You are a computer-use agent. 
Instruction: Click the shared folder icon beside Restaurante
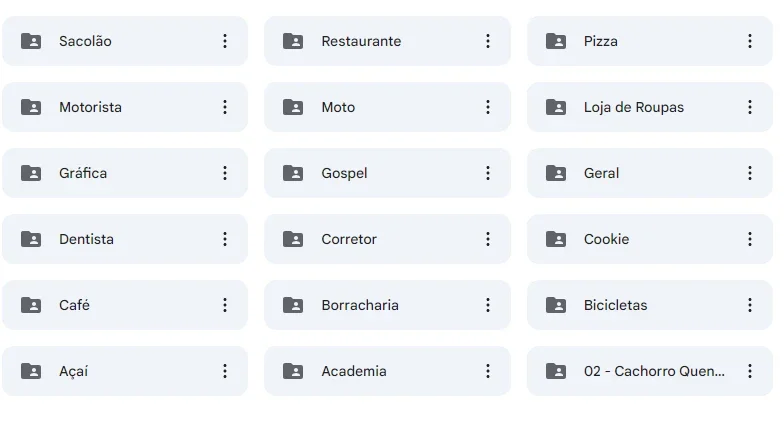293,41
